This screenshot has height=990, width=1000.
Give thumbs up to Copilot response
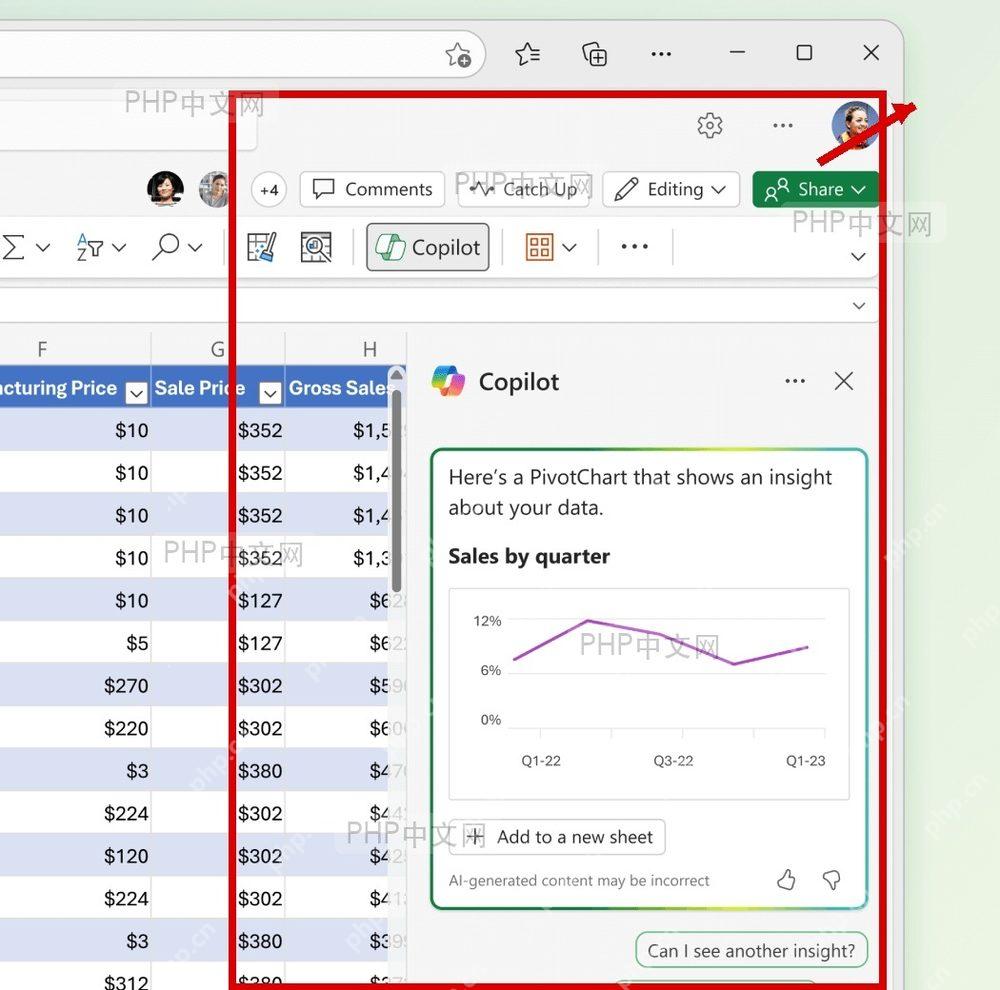(786, 880)
